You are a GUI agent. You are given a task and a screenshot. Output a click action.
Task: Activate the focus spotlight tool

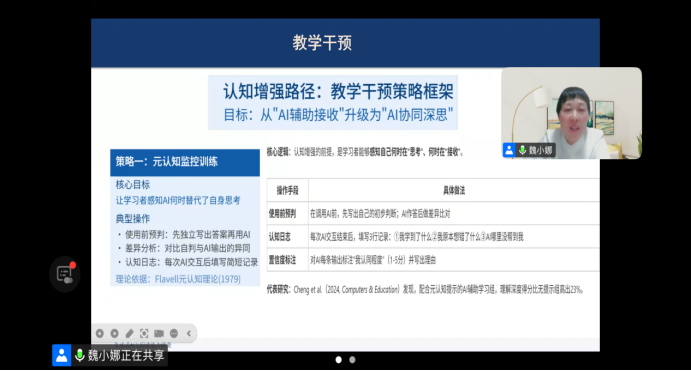144,334
